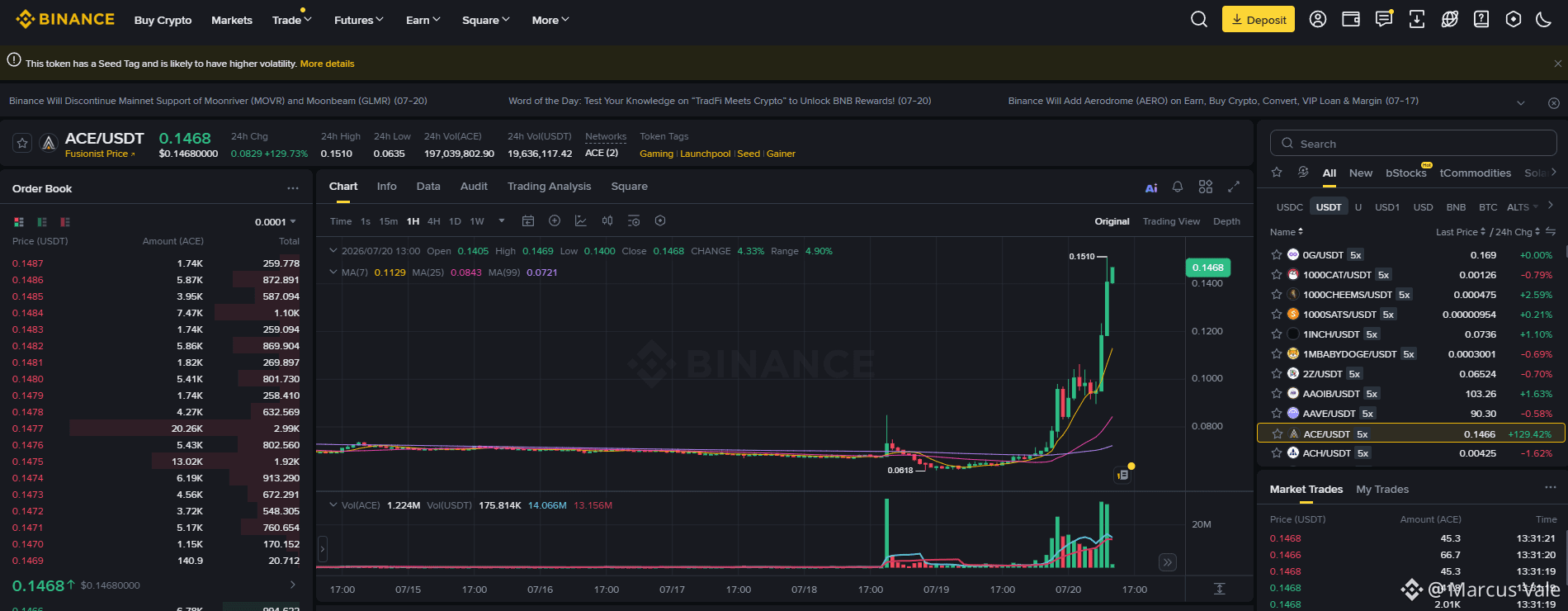Set a price alert with the bell icon
The width and height of the screenshot is (1568, 611).
tap(1178, 187)
